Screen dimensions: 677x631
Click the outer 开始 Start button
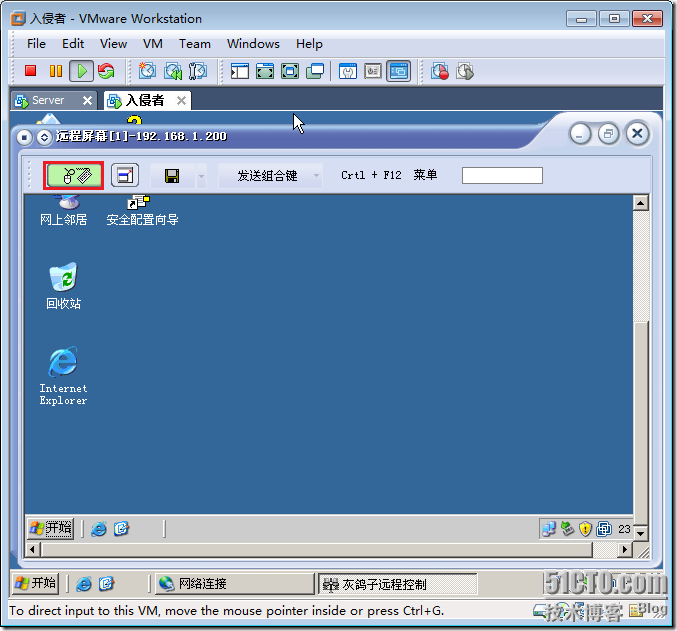(35, 583)
